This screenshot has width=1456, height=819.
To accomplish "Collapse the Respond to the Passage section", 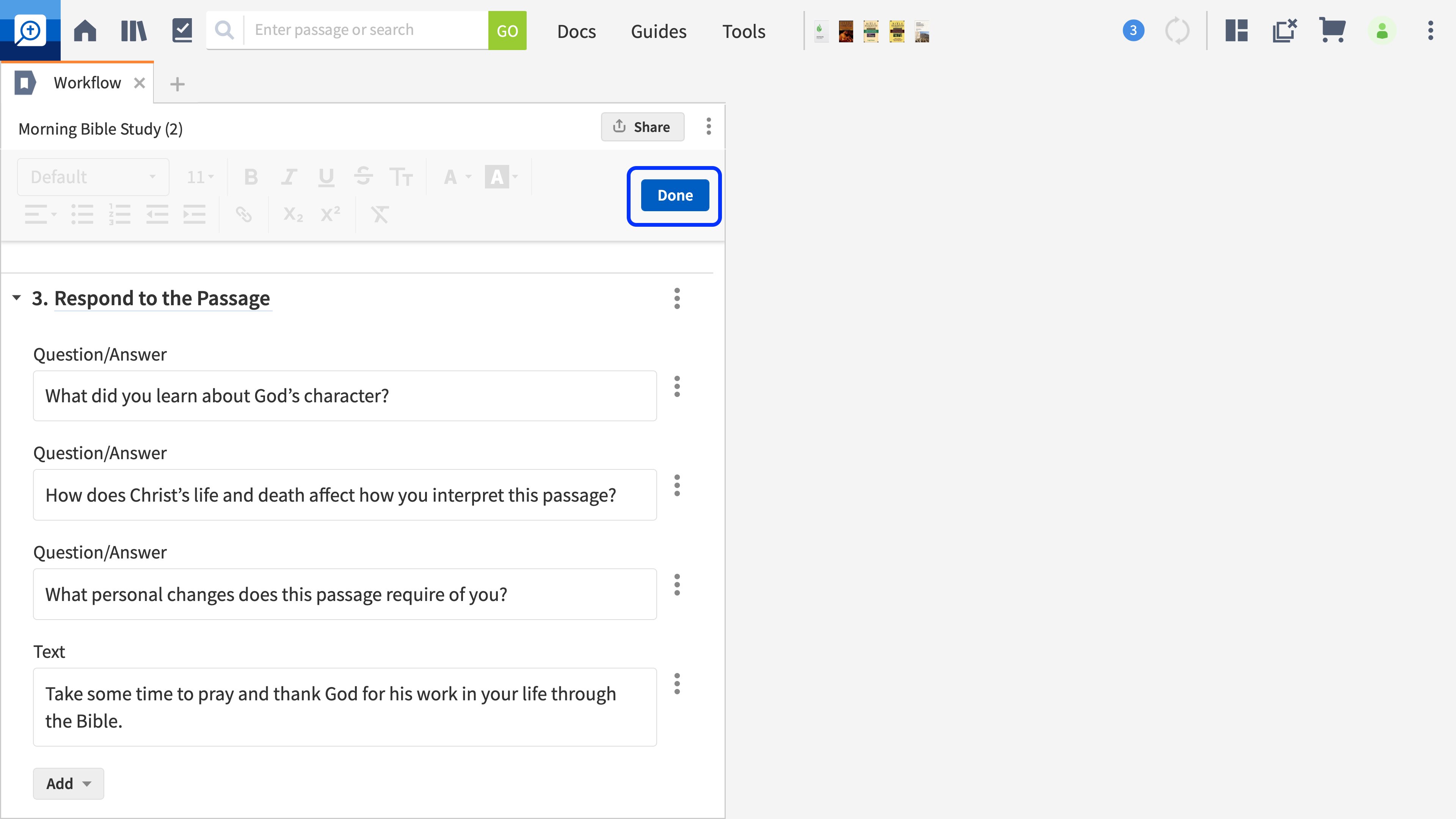I will 16,298.
